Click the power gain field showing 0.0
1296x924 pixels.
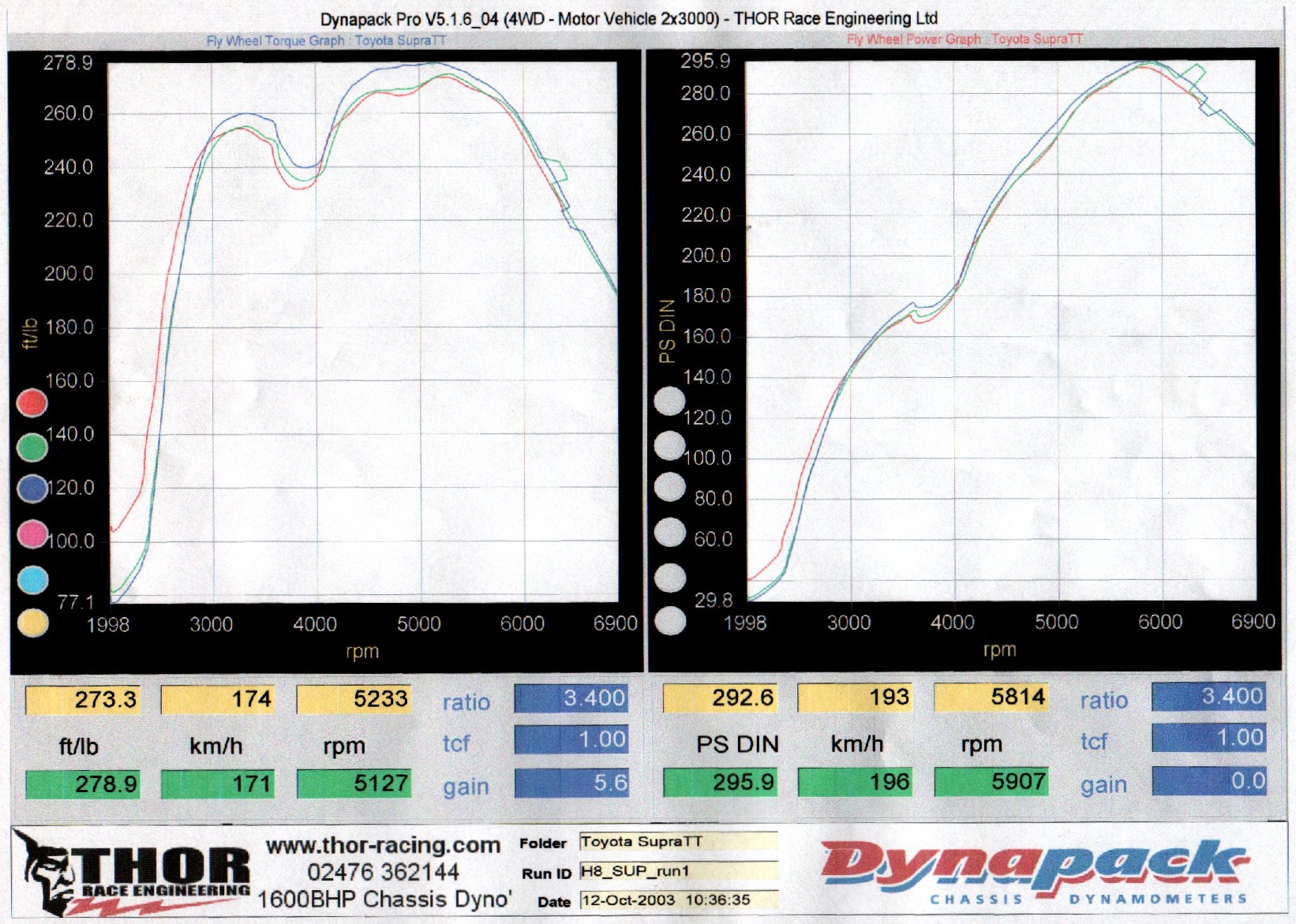pyautogui.click(x=1209, y=781)
